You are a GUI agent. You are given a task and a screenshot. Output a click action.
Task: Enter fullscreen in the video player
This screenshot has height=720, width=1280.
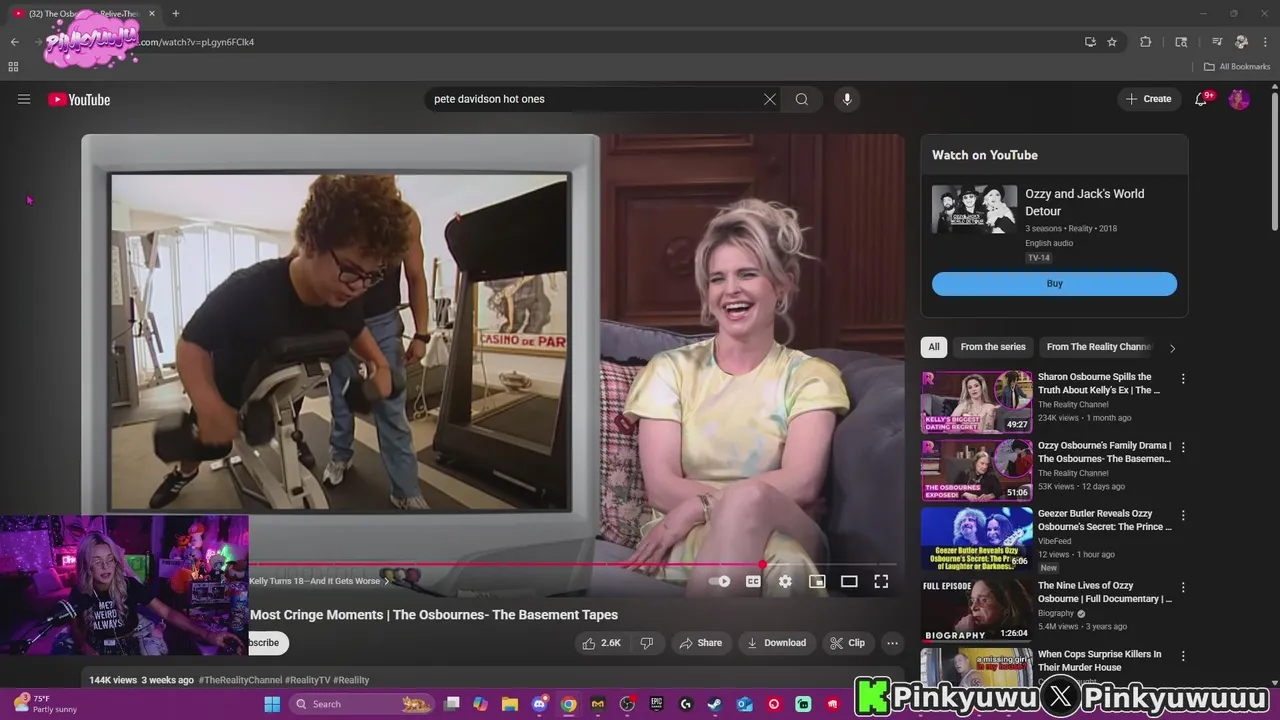click(881, 581)
